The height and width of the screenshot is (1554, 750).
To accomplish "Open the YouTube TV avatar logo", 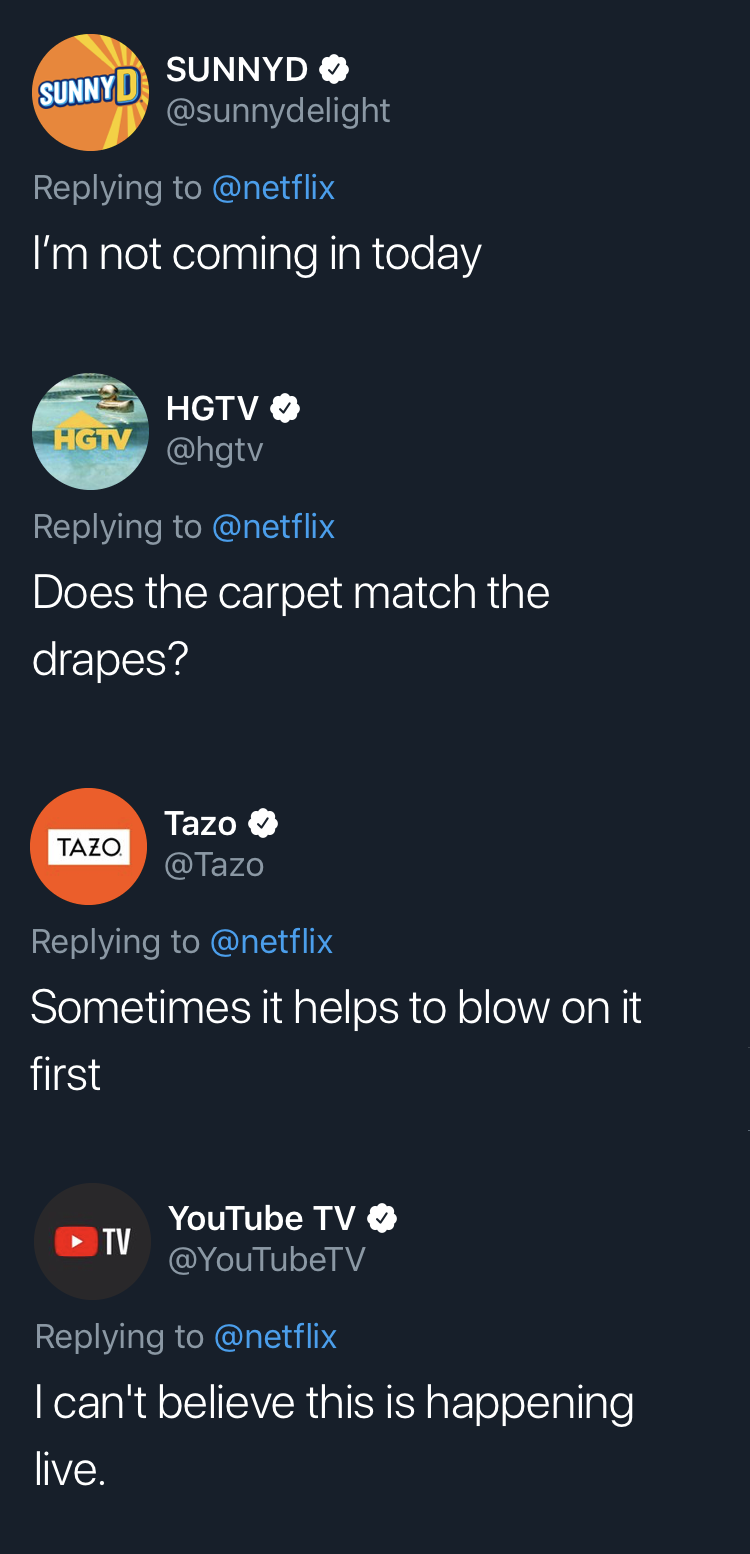I will point(93,1241).
